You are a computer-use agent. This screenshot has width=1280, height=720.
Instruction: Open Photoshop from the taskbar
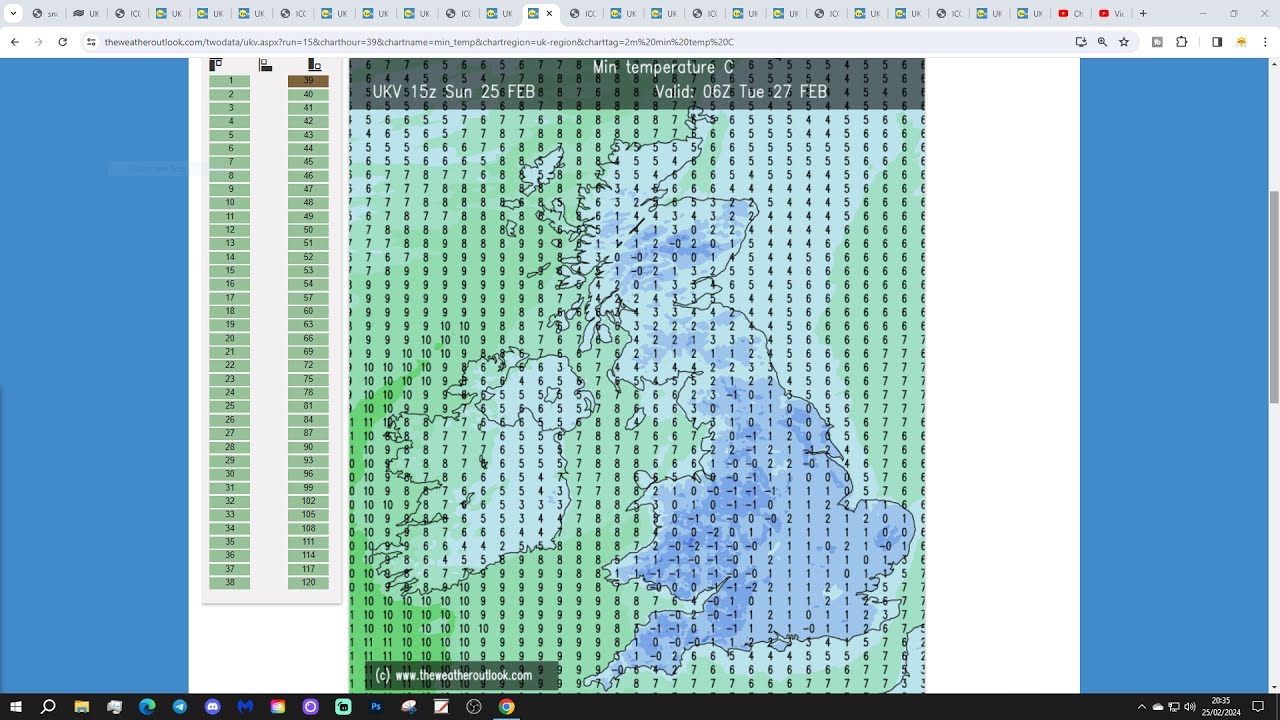tap(376, 707)
